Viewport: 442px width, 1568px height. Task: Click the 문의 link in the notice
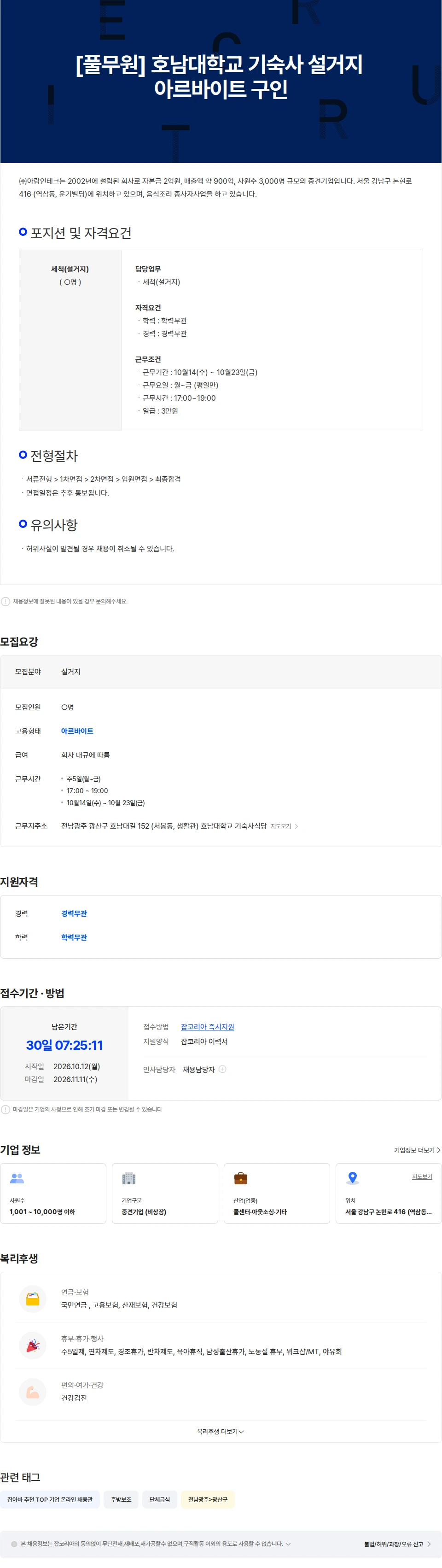point(100,602)
